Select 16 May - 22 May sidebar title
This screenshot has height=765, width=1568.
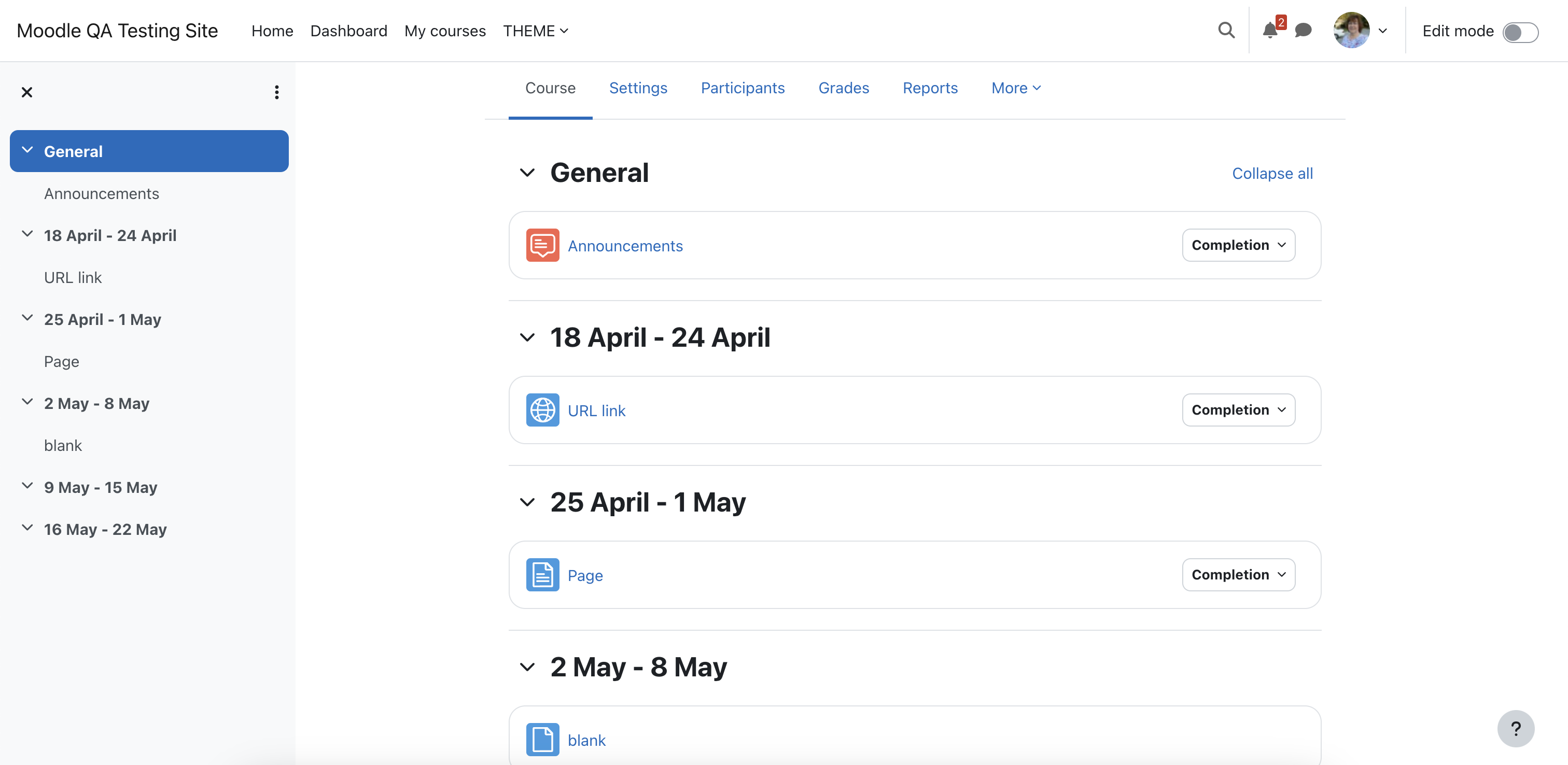pos(105,530)
